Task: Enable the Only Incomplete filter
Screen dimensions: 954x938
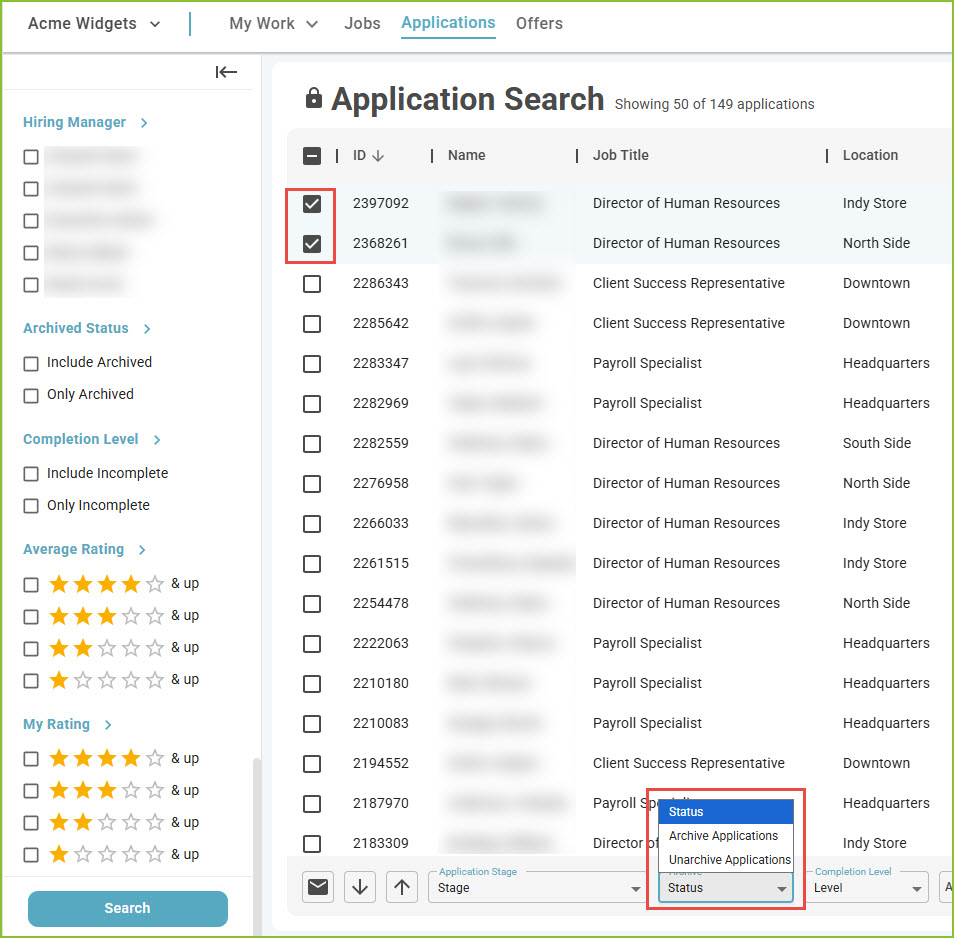Action: pyautogui.click(x=30, y=506)
